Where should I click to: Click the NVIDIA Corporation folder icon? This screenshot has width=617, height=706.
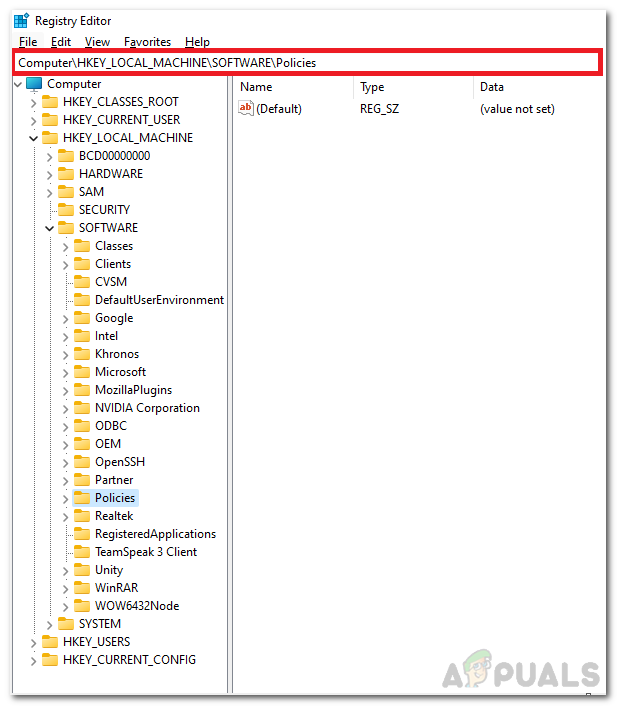pos(82,408)
